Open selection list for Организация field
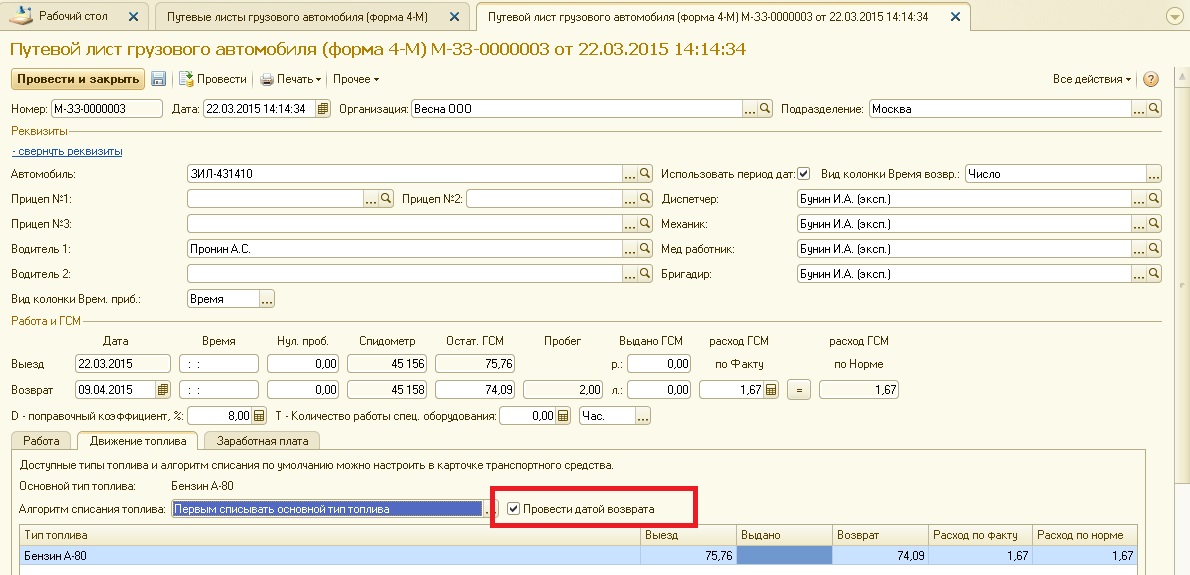 click(x=750, y=108)
